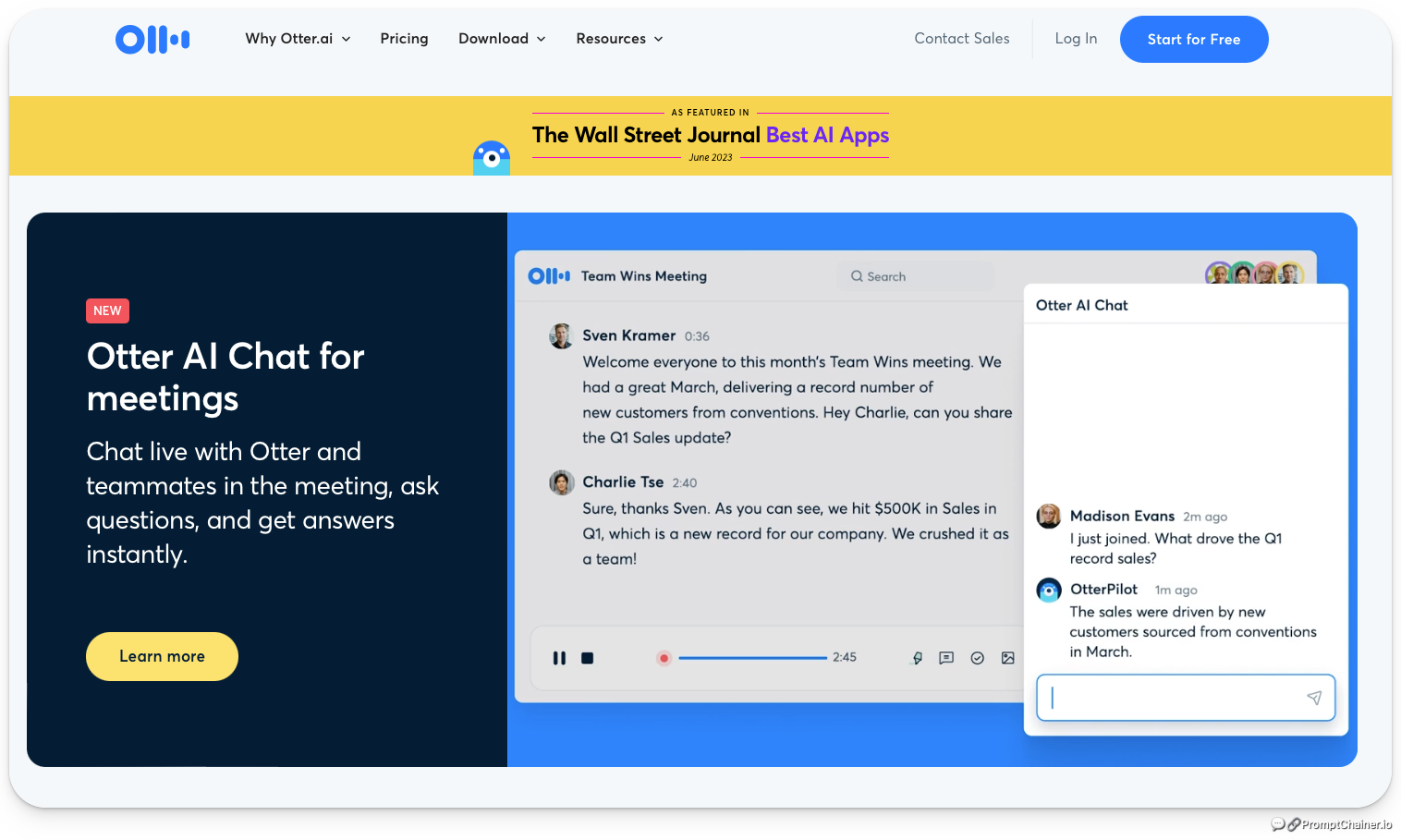The image size is (1401, 840).
Task: Click the Start for Free button
Action: [1194, 39]
